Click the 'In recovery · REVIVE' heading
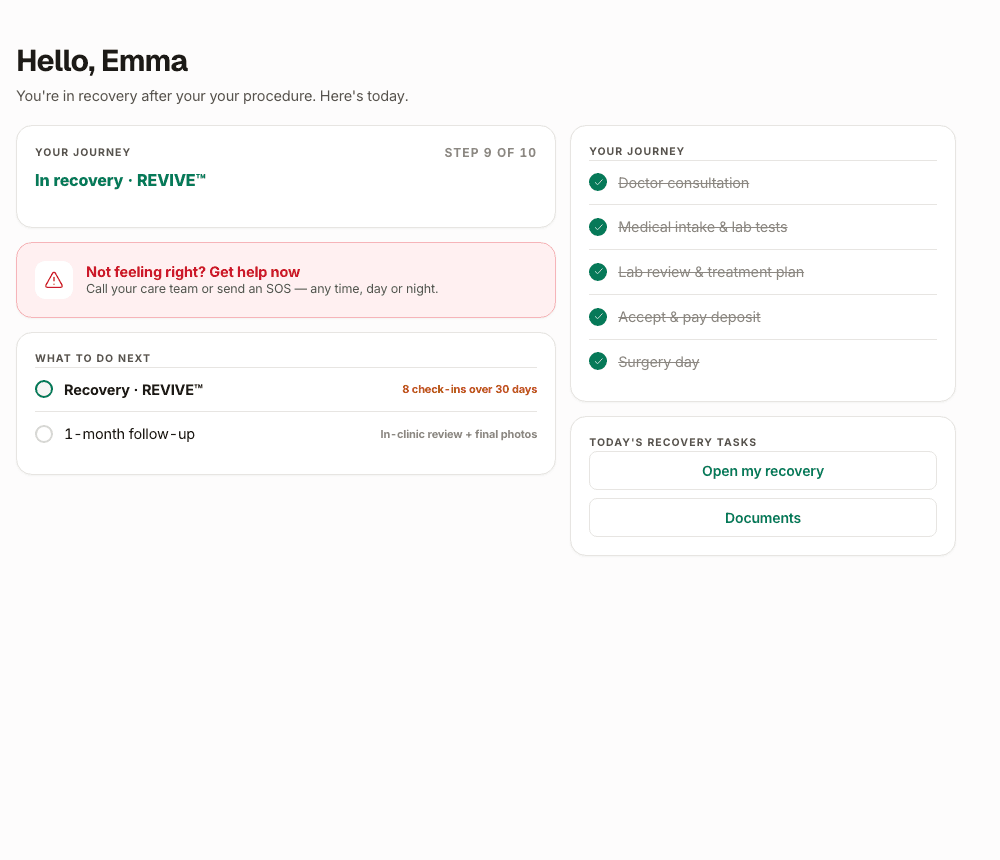The height and width of the screenshot is (860, 1000). tap(121, 181)
